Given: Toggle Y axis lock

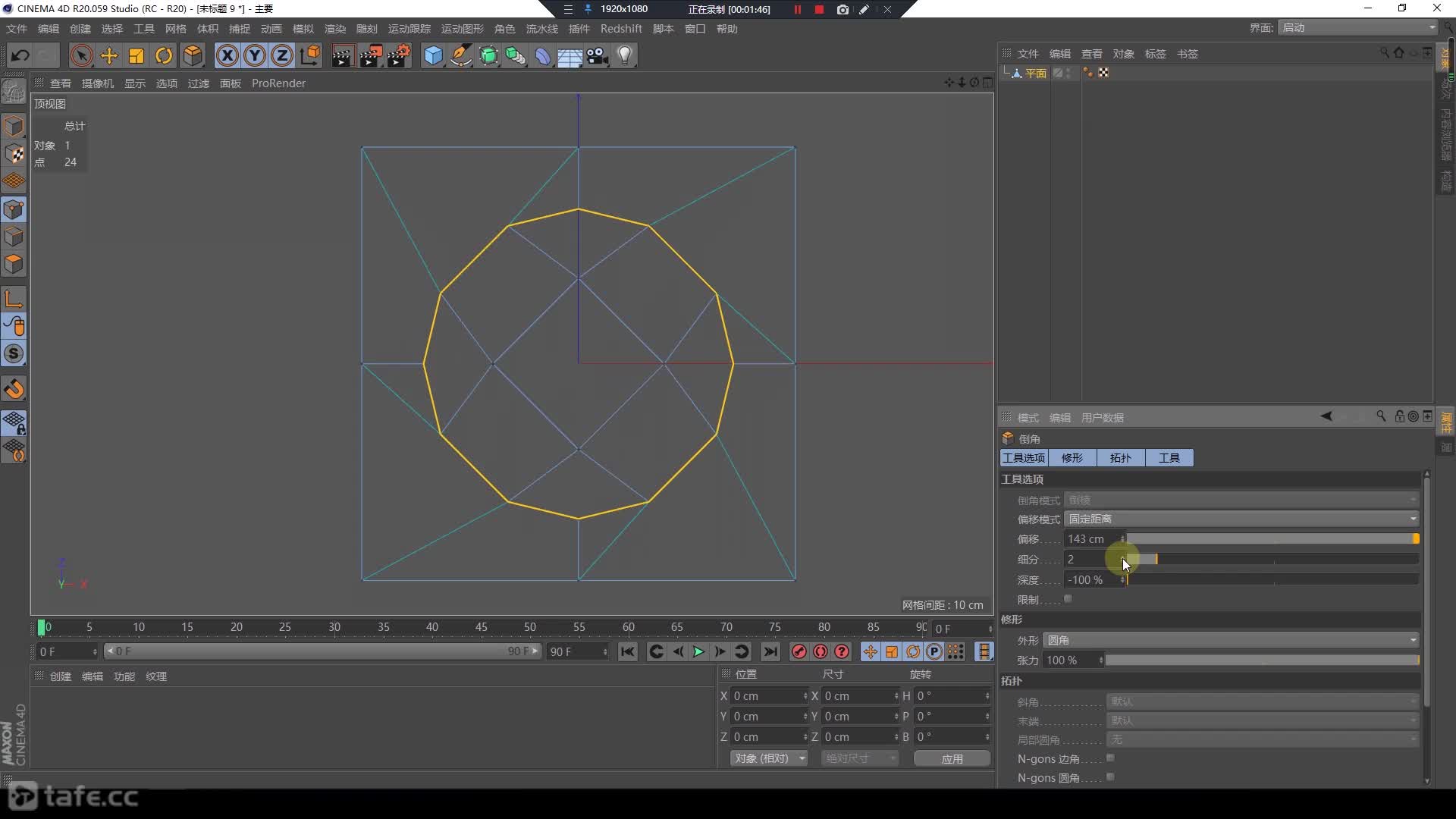Looking at the screenshot, I should click(255, 55).
